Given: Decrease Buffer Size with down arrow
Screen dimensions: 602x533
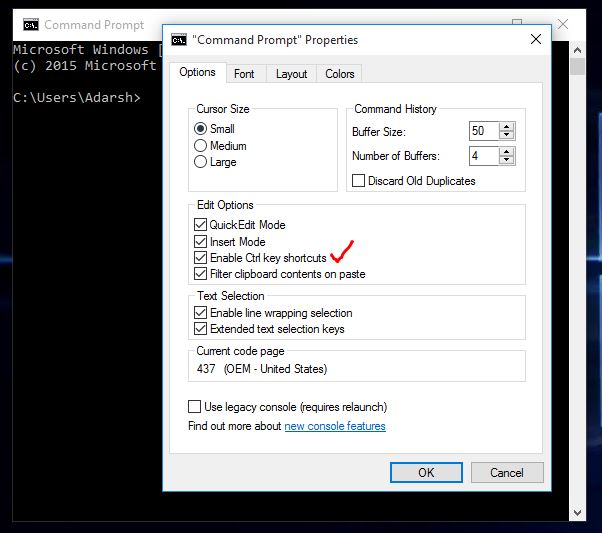Looking at the screenshot, I should (x=507, y=136).
